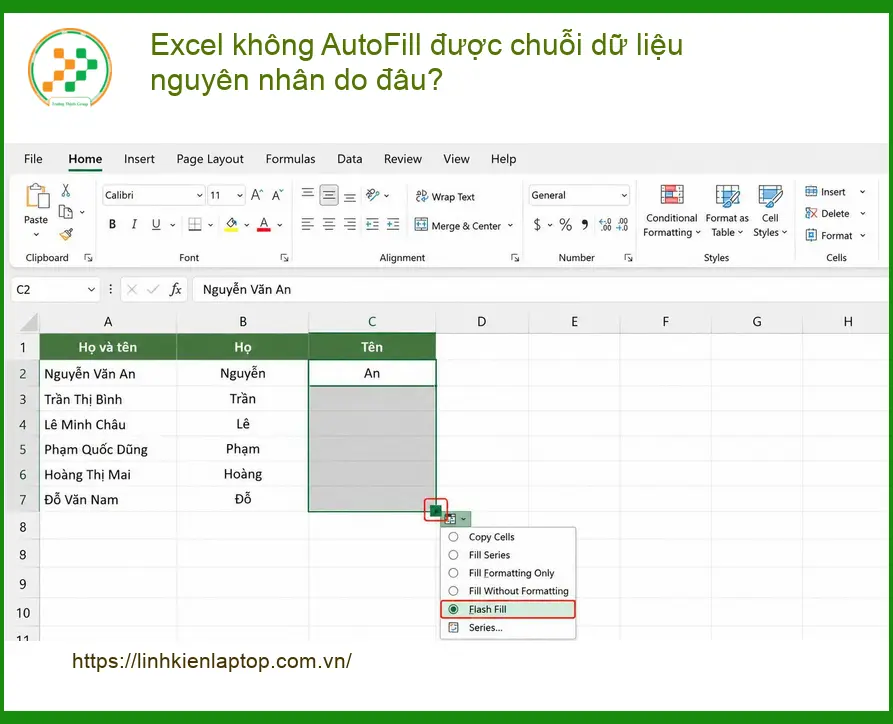This screenshot has width=893, height=724.
Task: Select Middle Align icon
Action: 329,195
